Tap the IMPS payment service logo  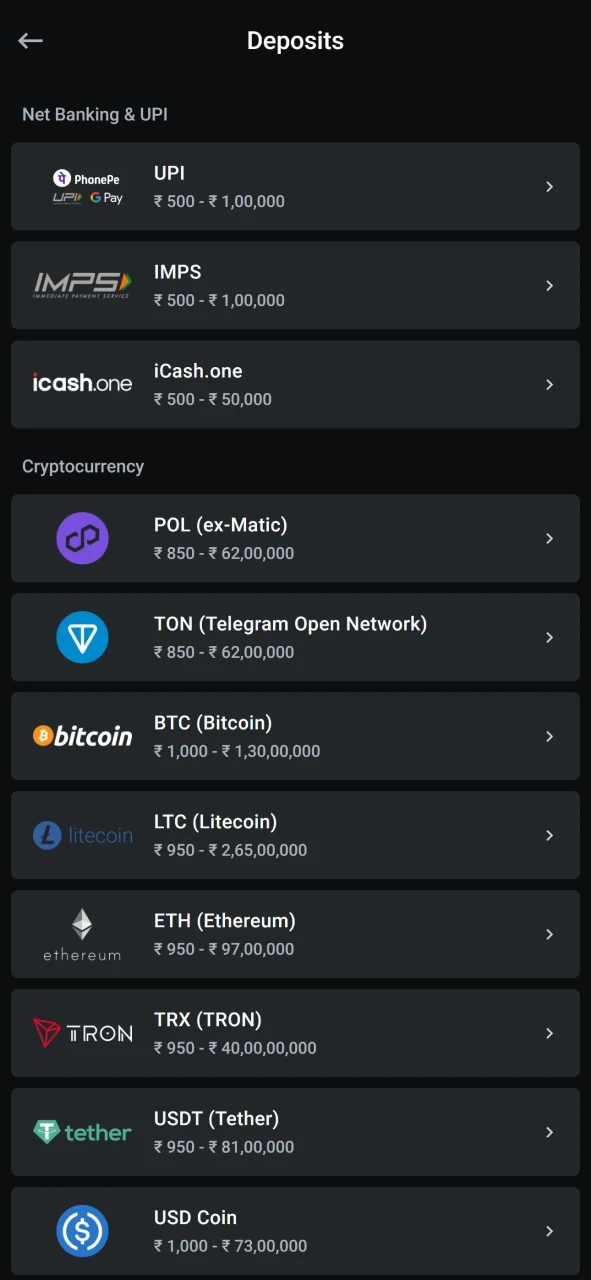[x=82, y=285]
